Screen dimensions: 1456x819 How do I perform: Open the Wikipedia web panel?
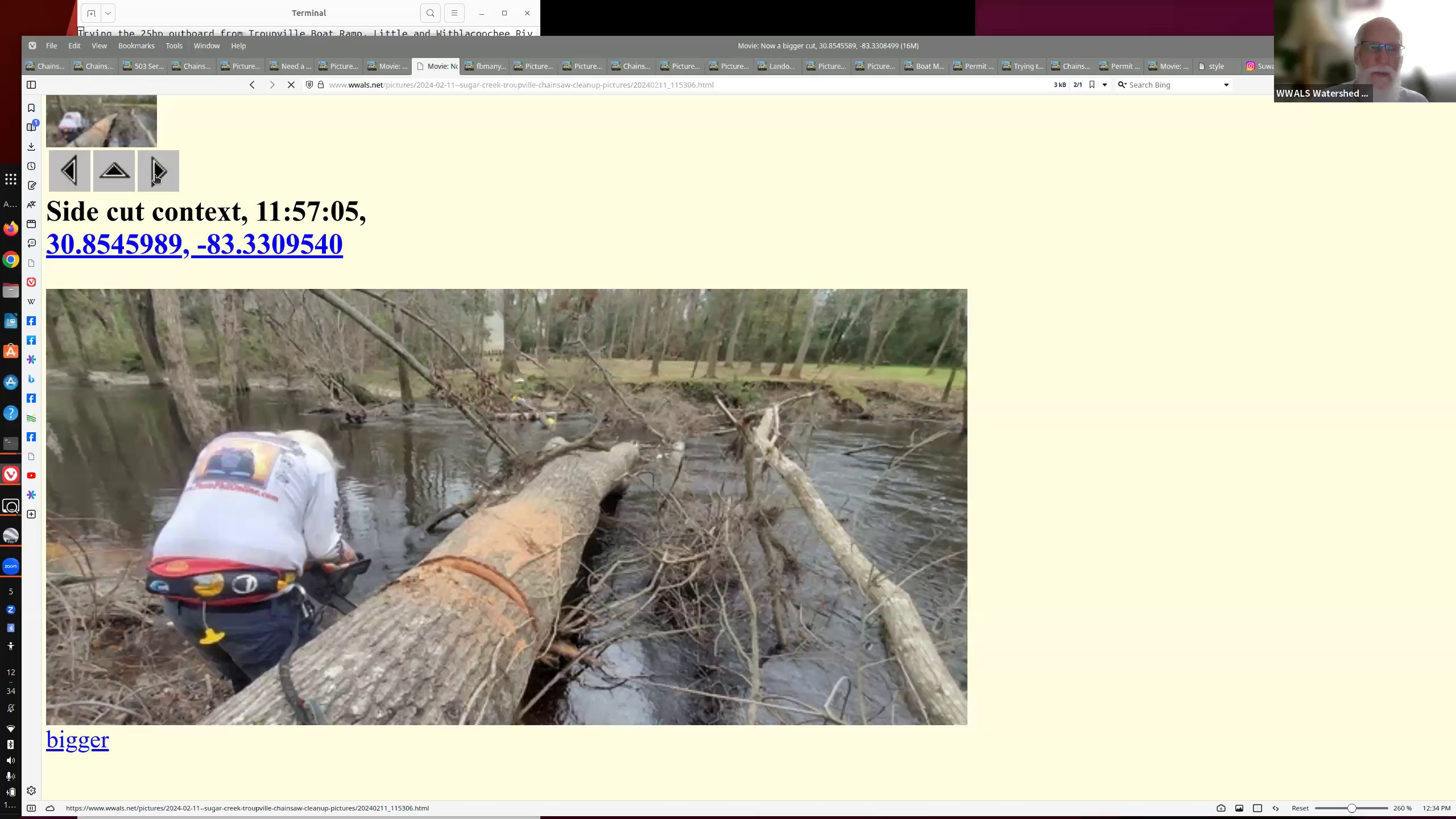31,301
